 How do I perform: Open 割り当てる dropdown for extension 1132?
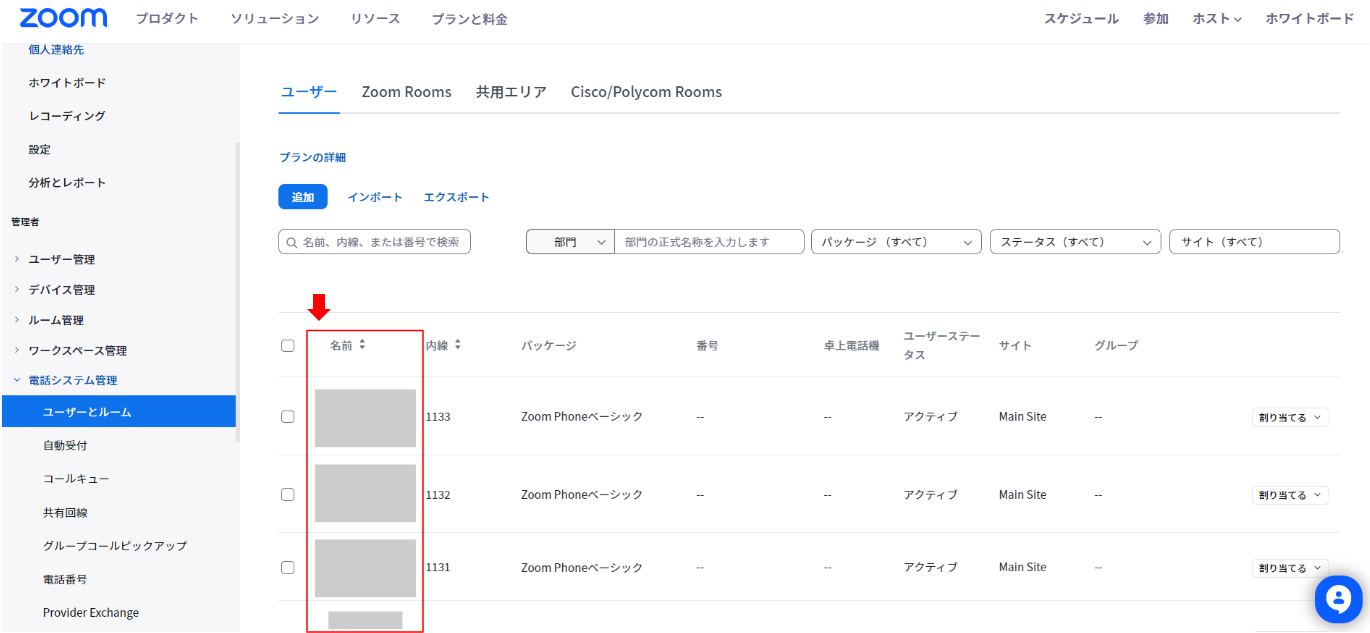click(1290, 495)
